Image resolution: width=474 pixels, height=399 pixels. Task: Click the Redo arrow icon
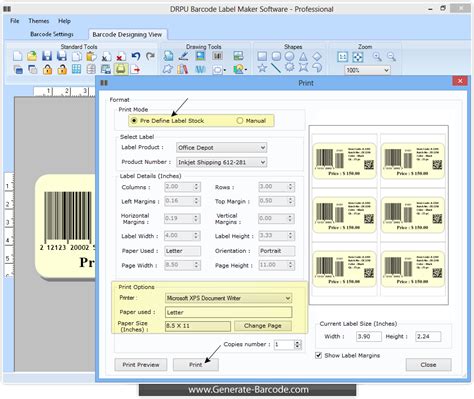point(150,56)
